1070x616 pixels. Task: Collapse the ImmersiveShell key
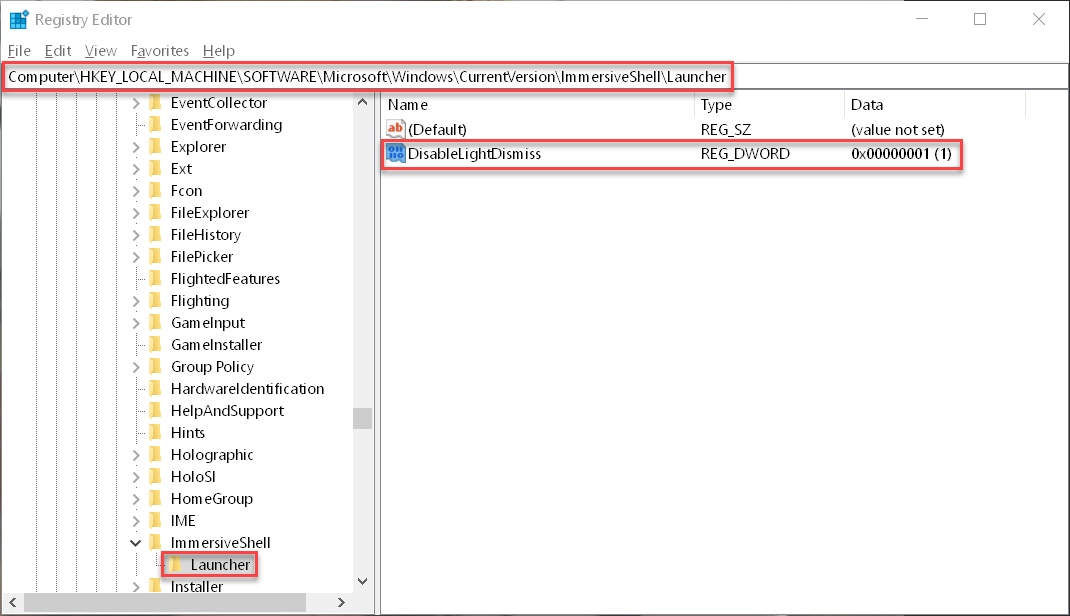coord(136,543)
